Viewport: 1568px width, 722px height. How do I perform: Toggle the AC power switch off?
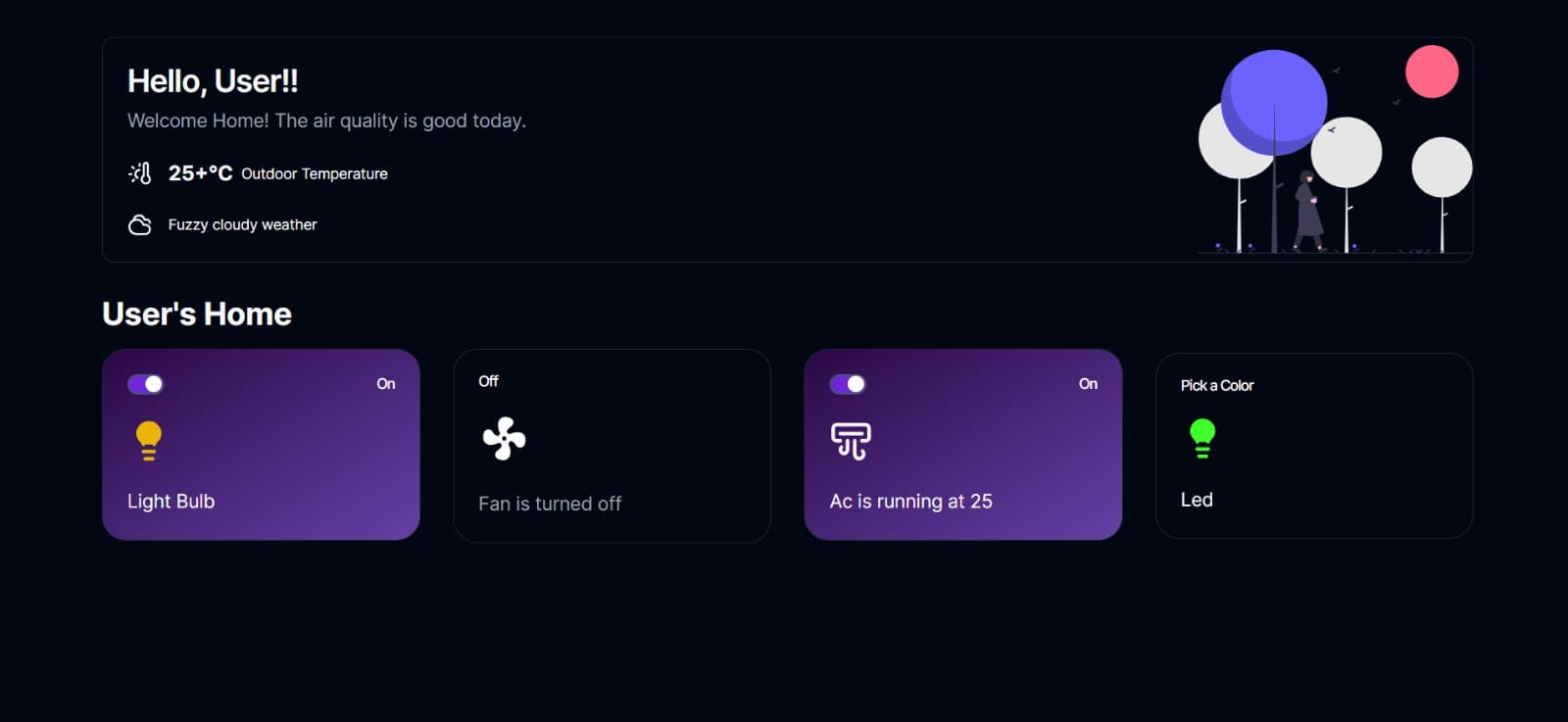coord(848,384)
